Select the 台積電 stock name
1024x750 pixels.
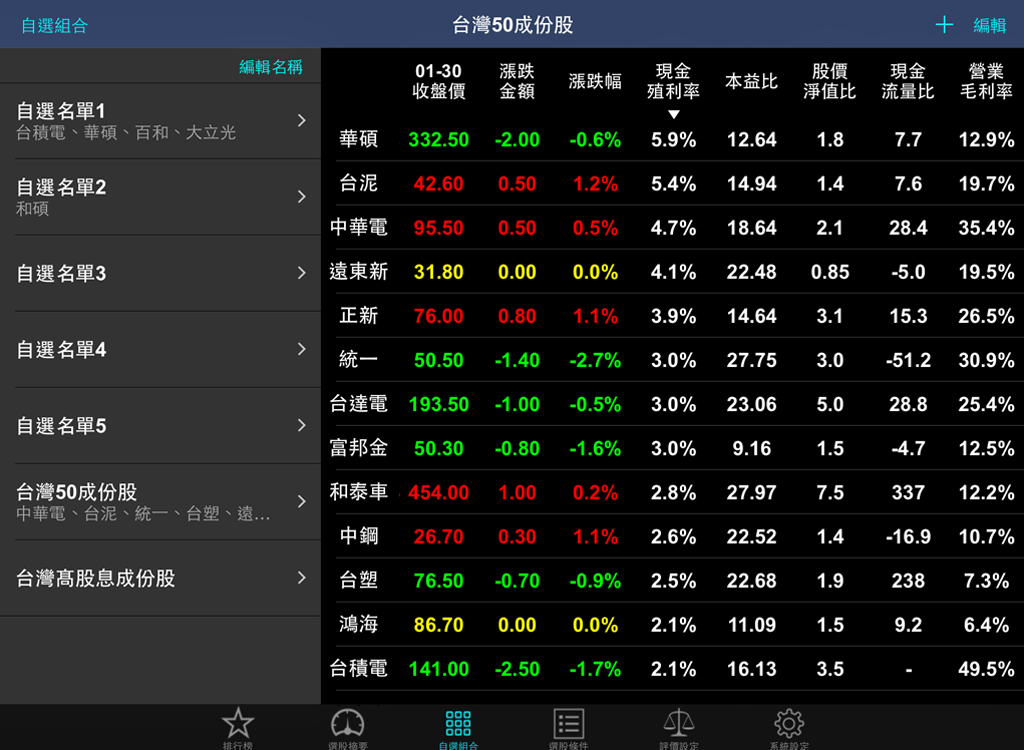pyautogui.click(x=359, y=668)
